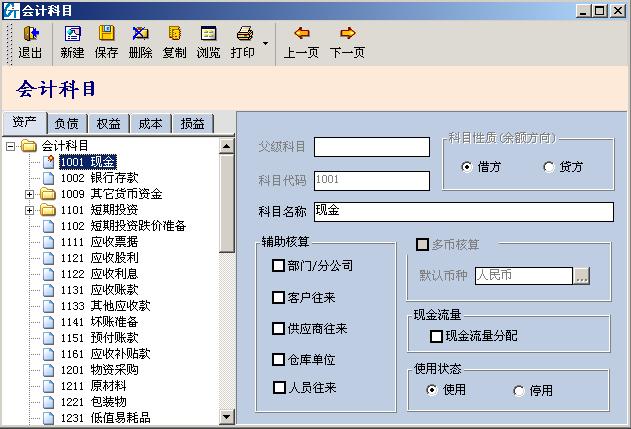Click the 复制 (copy) toolbar icon
Image resolution: width=631 pixels, height=429 pixels.
point(175,34)
